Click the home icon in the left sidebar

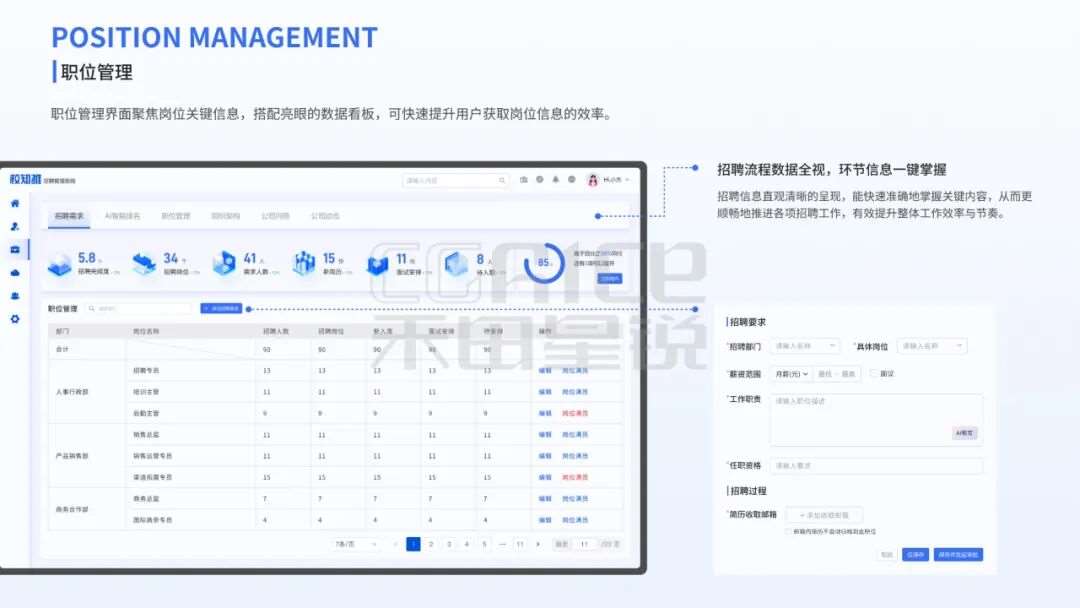[14, 203]
